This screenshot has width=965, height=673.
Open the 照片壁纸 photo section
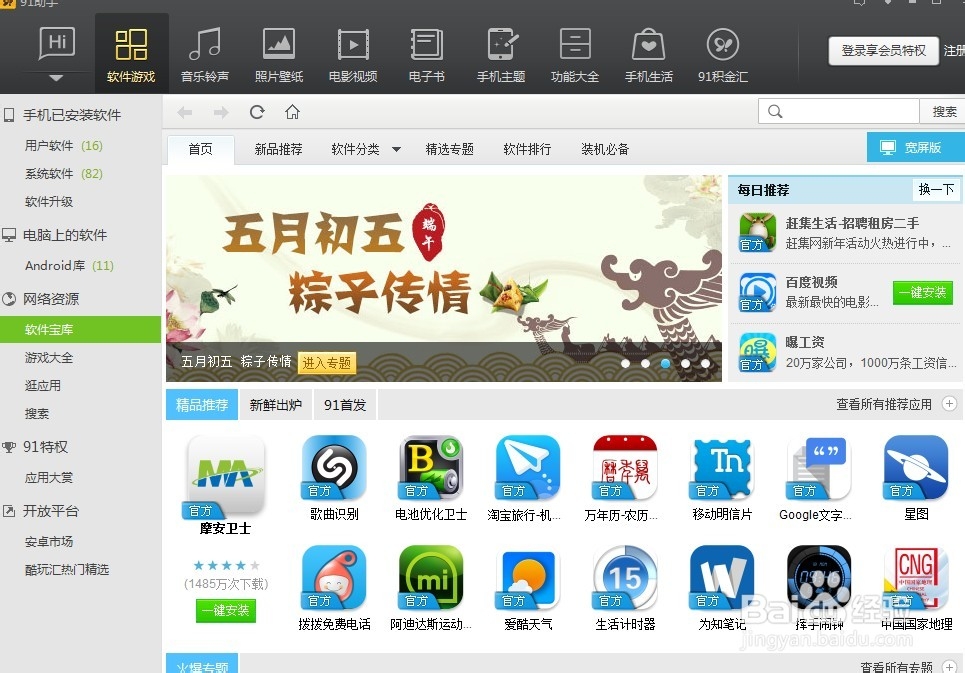pos(279,54)
